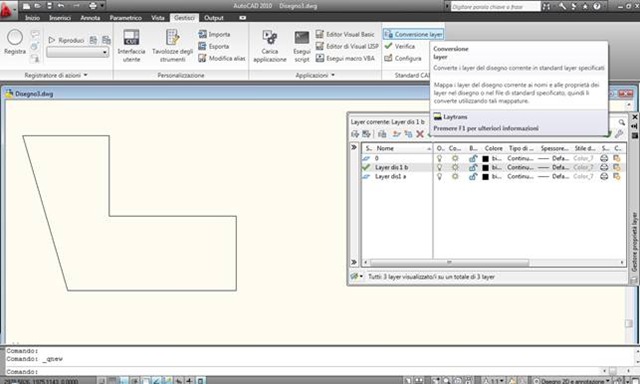This screenshot has width=640, height=384.
Task: Click the New group filter icon in the layer manager
Action: point(366,134)
